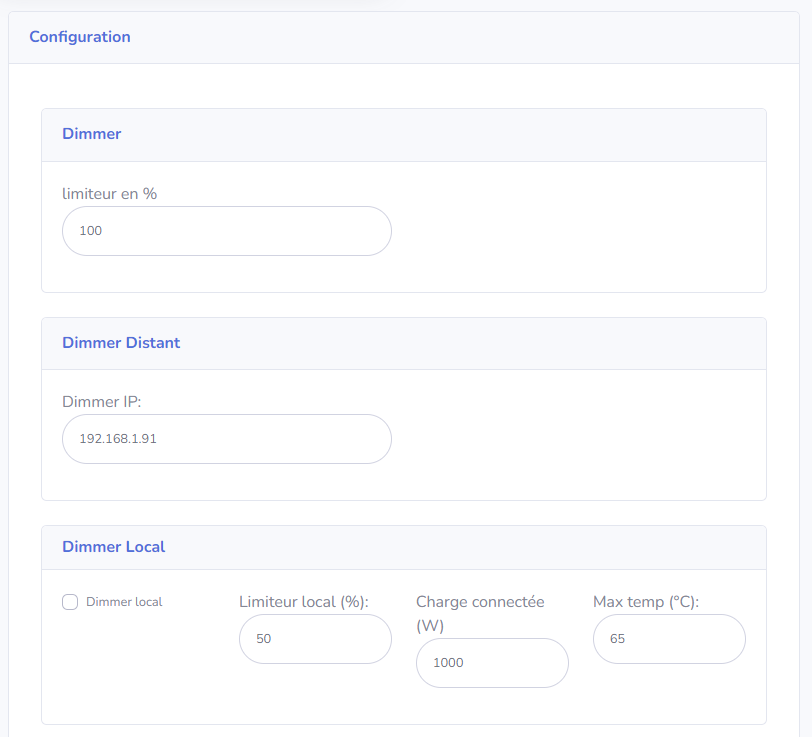
Task: Click the Dimmer Distant section heading
Action: [x=121, y=343]
